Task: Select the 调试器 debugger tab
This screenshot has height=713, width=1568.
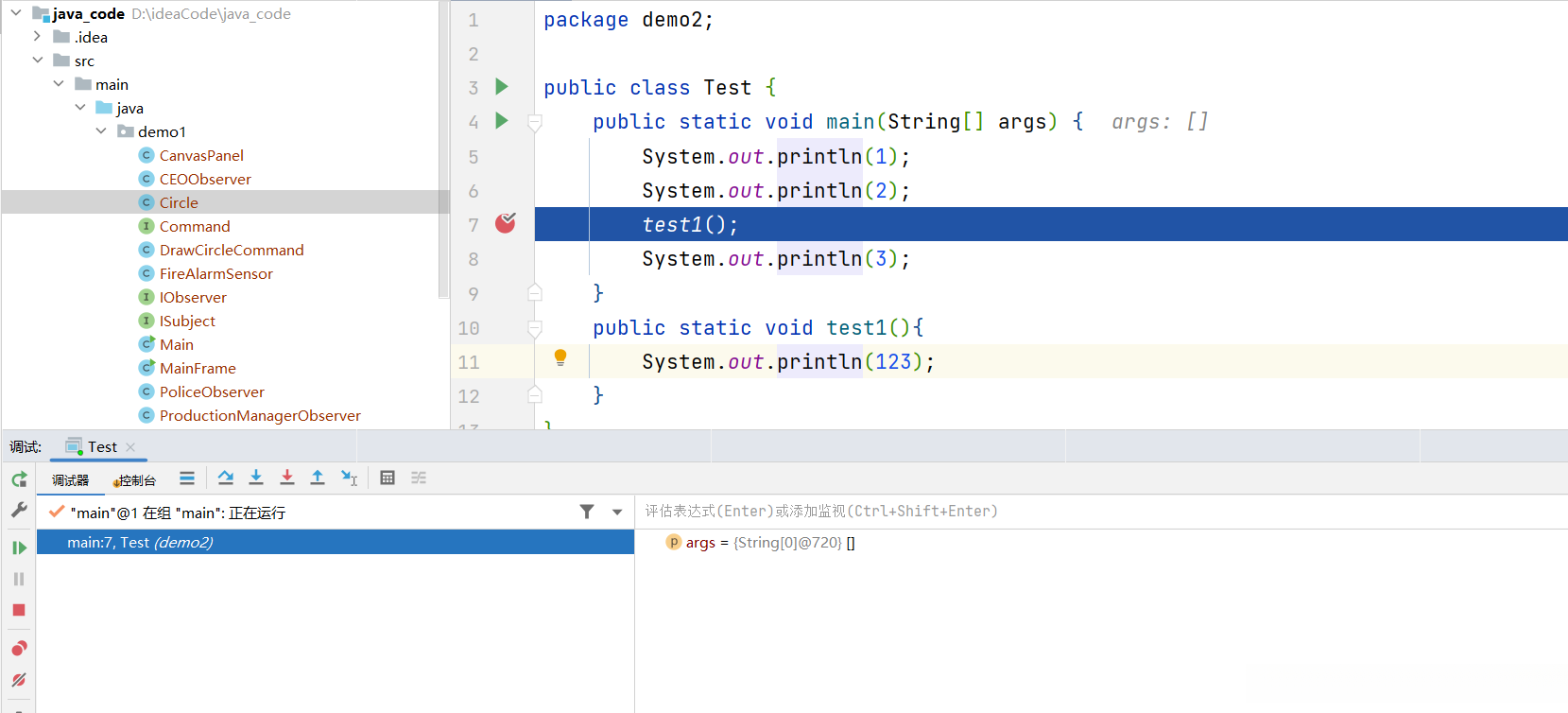Action: [x=70, y=480]
